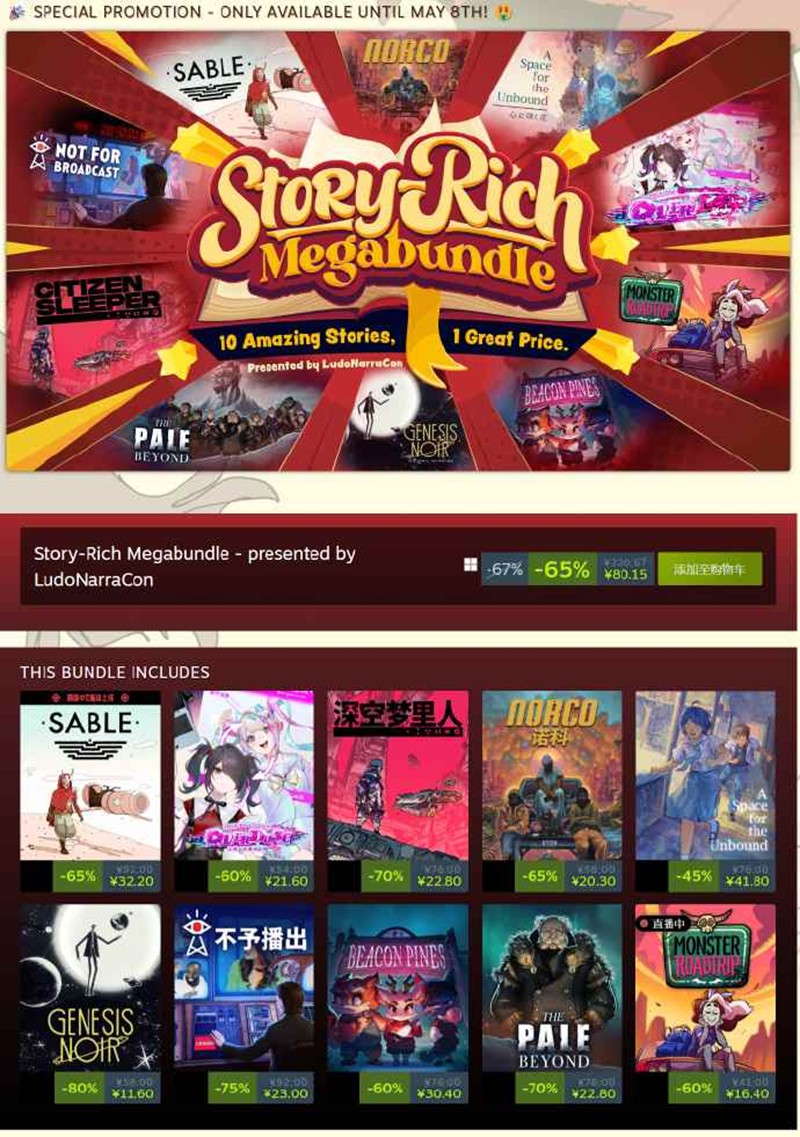Click the -65% bundle discount badge
800x1137 pixels.
562,569
